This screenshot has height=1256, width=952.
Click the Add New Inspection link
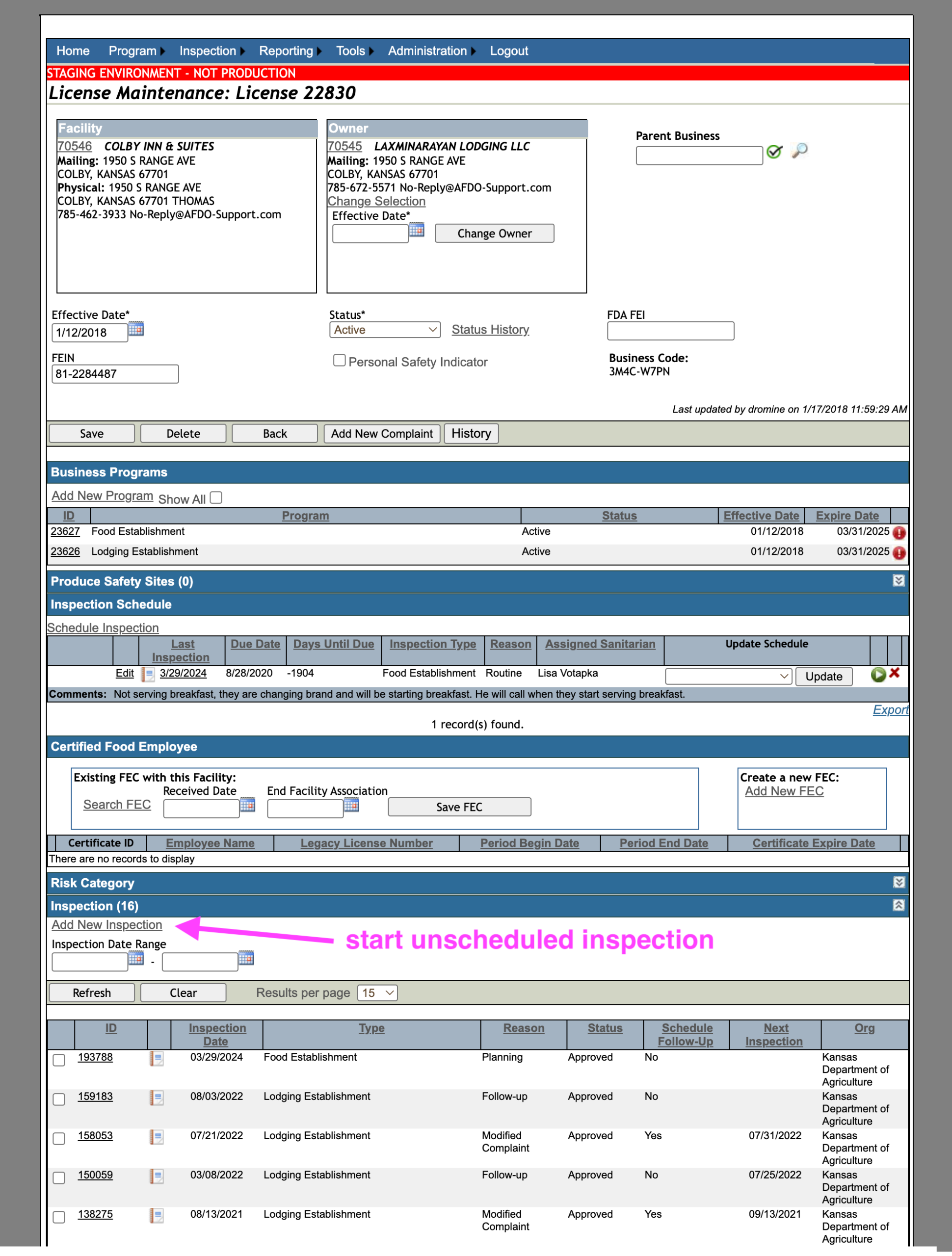[107, 925]
